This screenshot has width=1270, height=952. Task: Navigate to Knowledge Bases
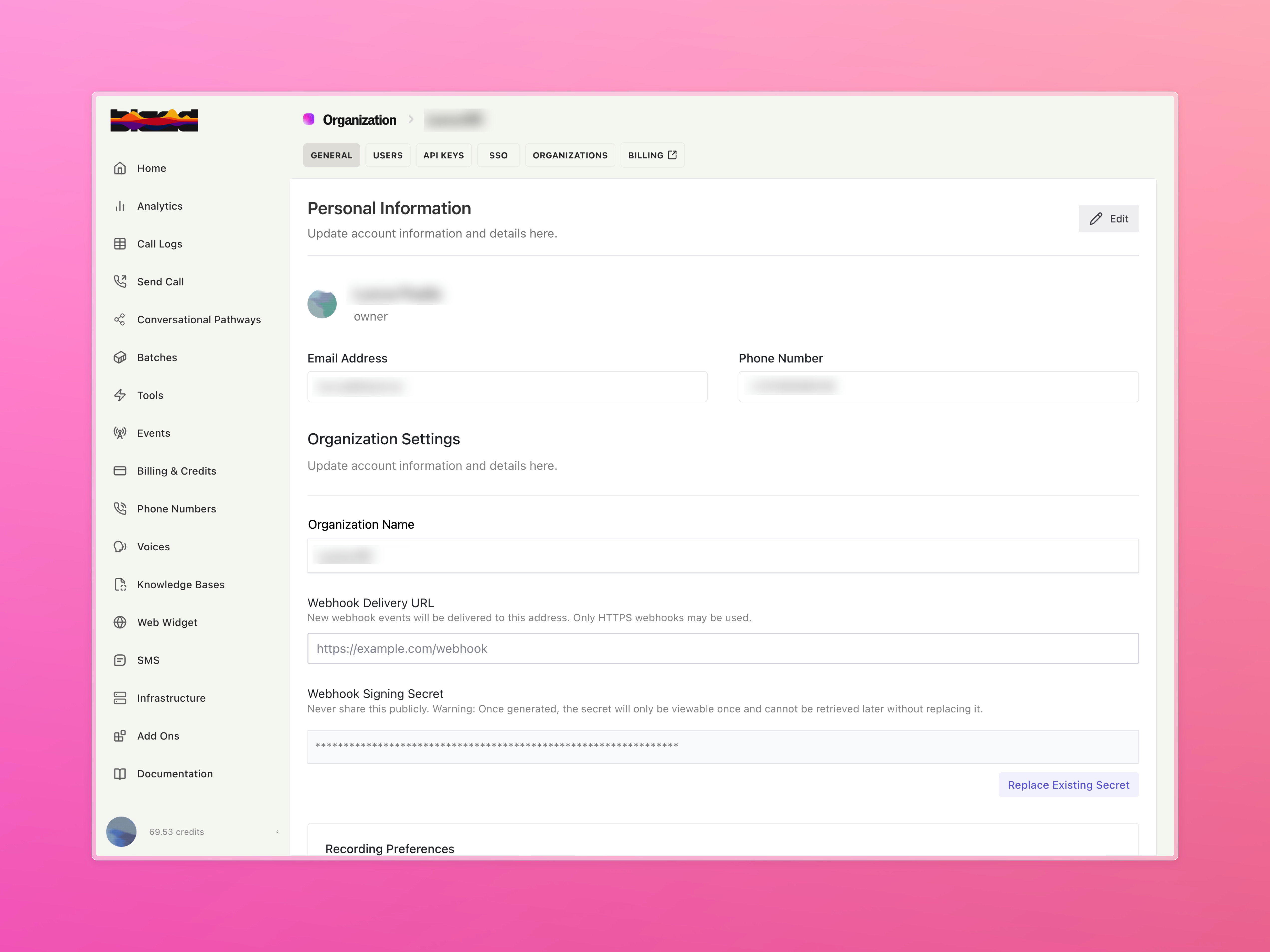coord(181,585)
